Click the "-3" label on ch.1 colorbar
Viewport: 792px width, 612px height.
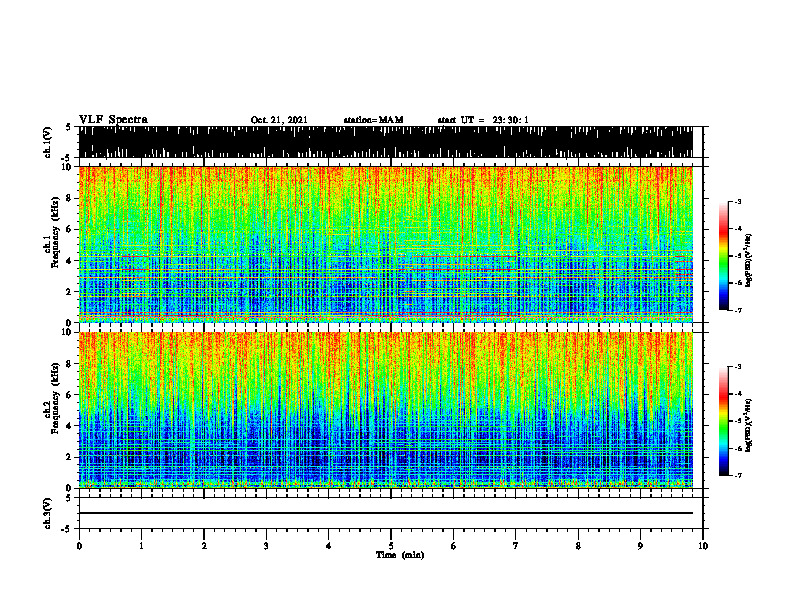[x=738, y=201]
